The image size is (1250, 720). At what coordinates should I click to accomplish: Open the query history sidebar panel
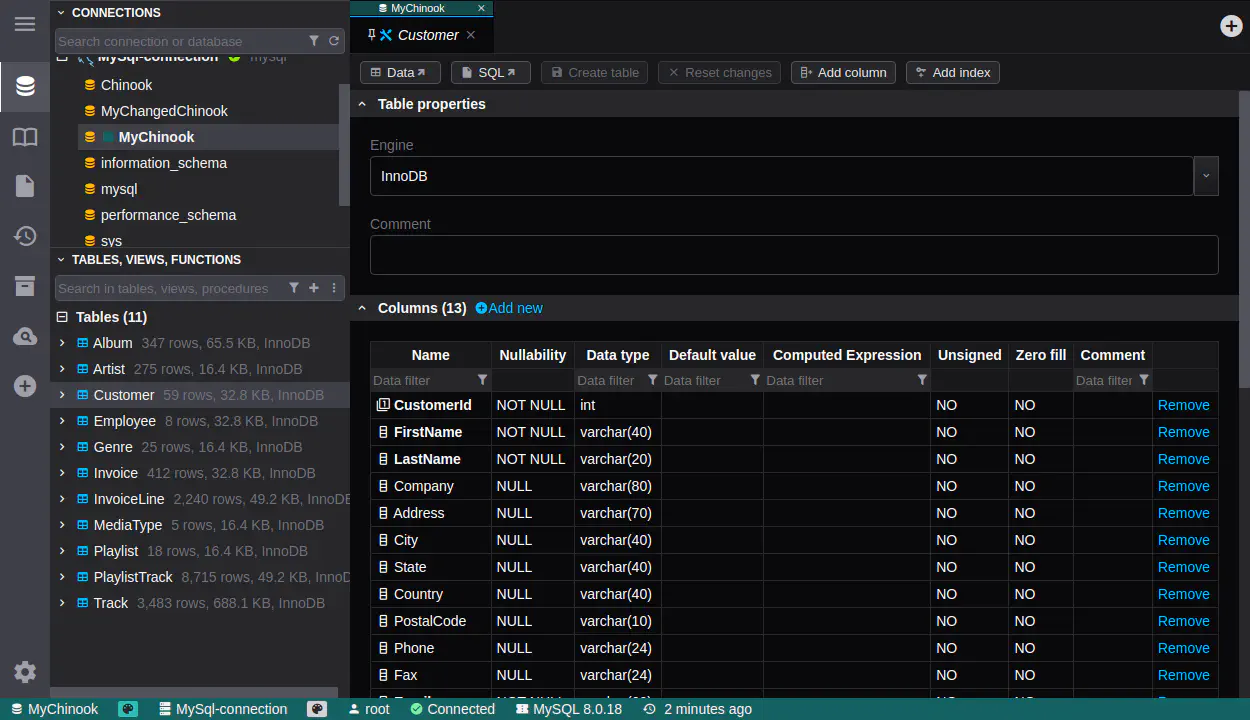25,236
